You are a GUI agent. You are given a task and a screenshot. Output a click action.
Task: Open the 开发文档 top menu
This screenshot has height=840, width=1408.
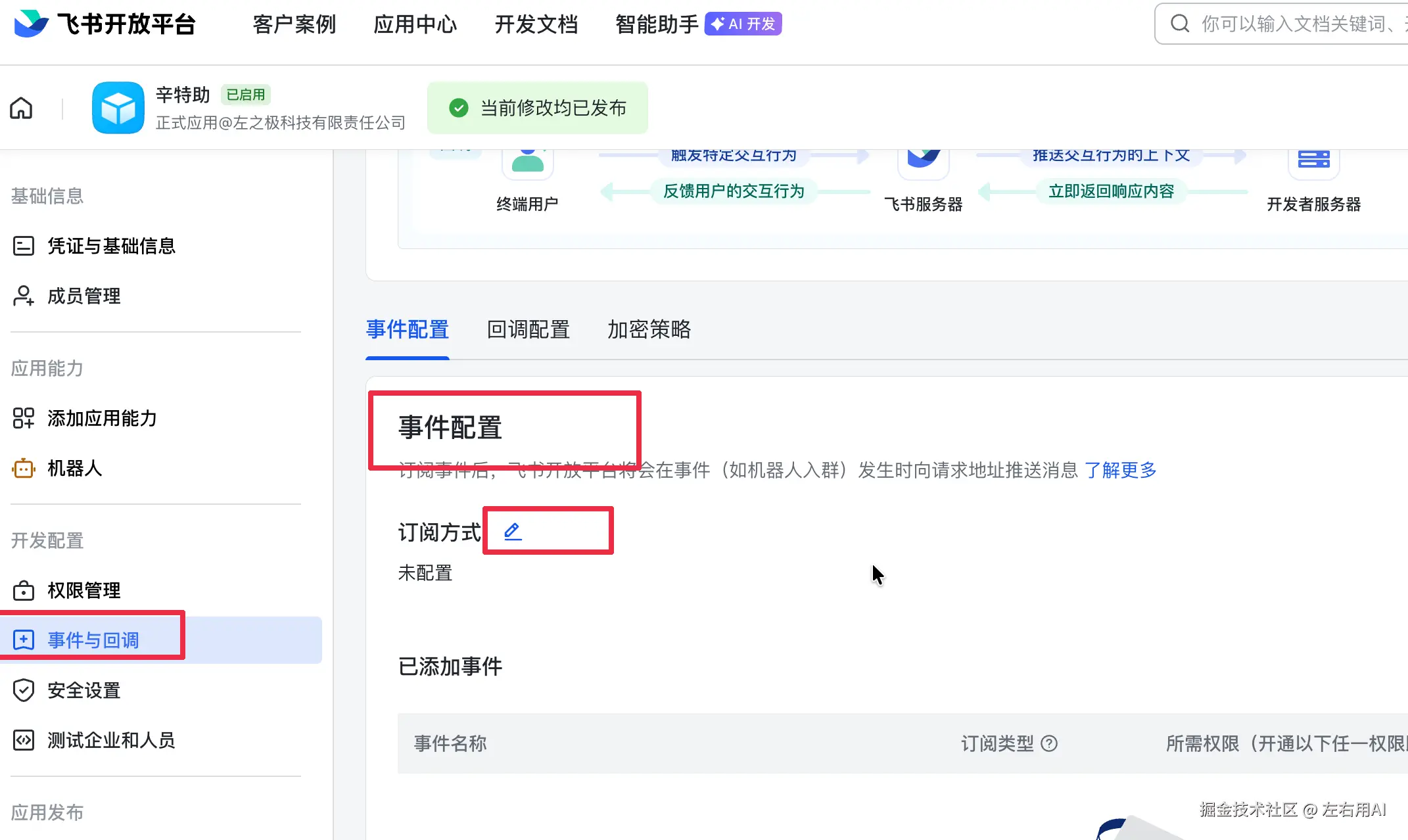pyautogui.click(x=536, y=24)
